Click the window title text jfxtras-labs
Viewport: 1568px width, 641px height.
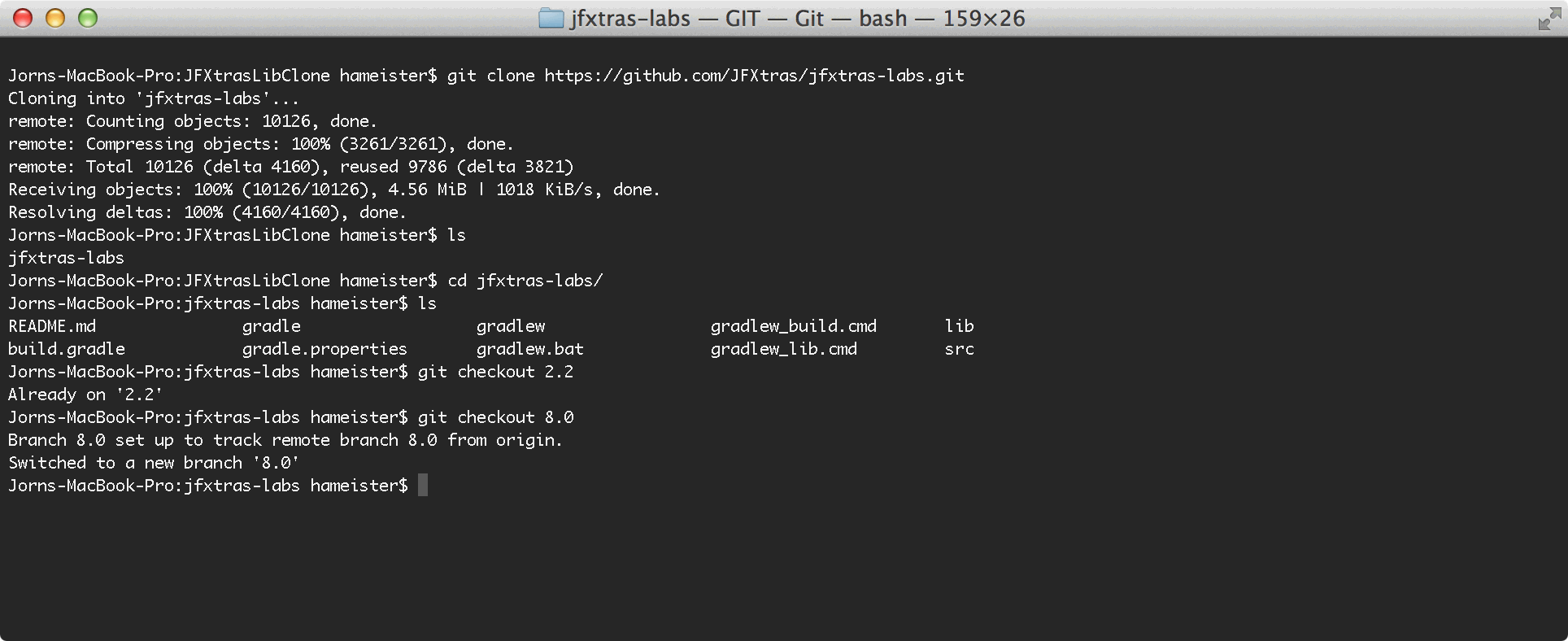pos(629,18)
